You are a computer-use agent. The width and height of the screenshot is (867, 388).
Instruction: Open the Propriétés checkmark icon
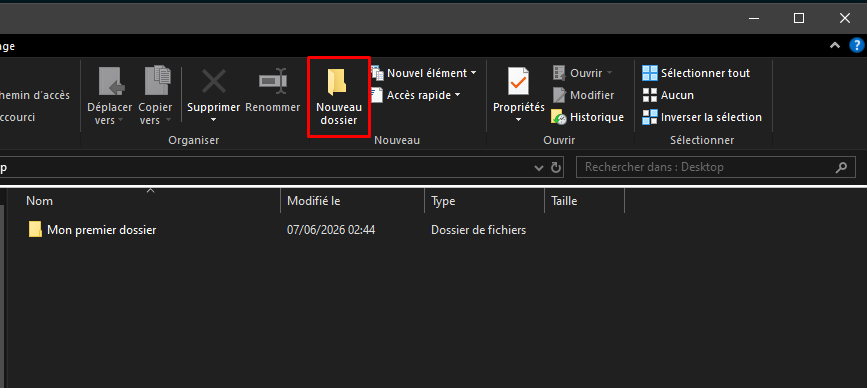point(519,82)
